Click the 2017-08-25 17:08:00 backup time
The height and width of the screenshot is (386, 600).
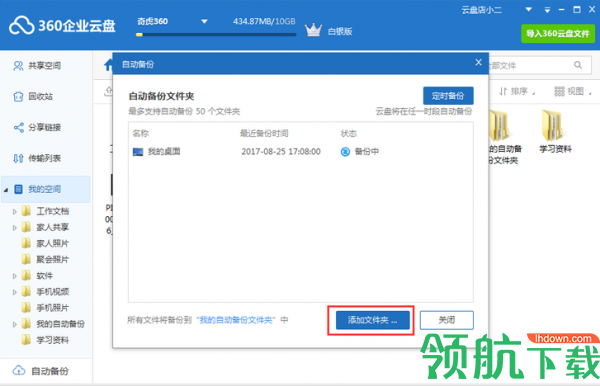(281, 151)
